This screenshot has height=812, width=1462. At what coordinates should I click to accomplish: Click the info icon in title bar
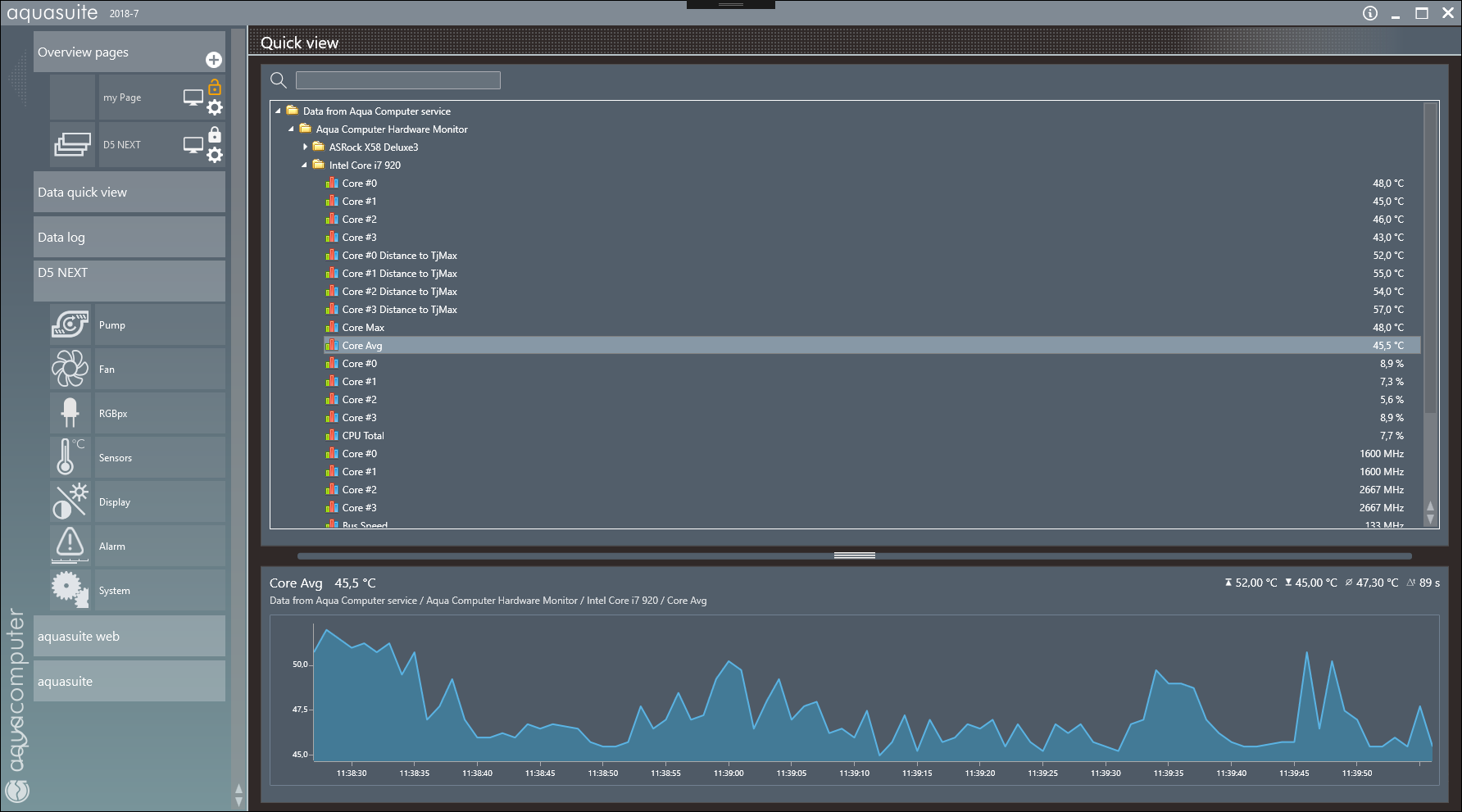(1370, 13)
